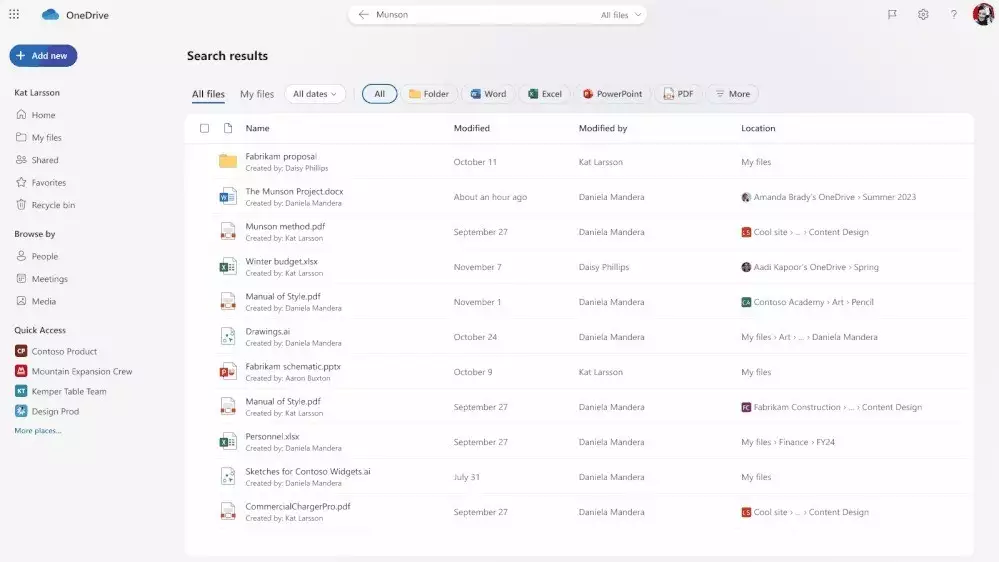Open Kemper Table Team quick access

(61, 391)
